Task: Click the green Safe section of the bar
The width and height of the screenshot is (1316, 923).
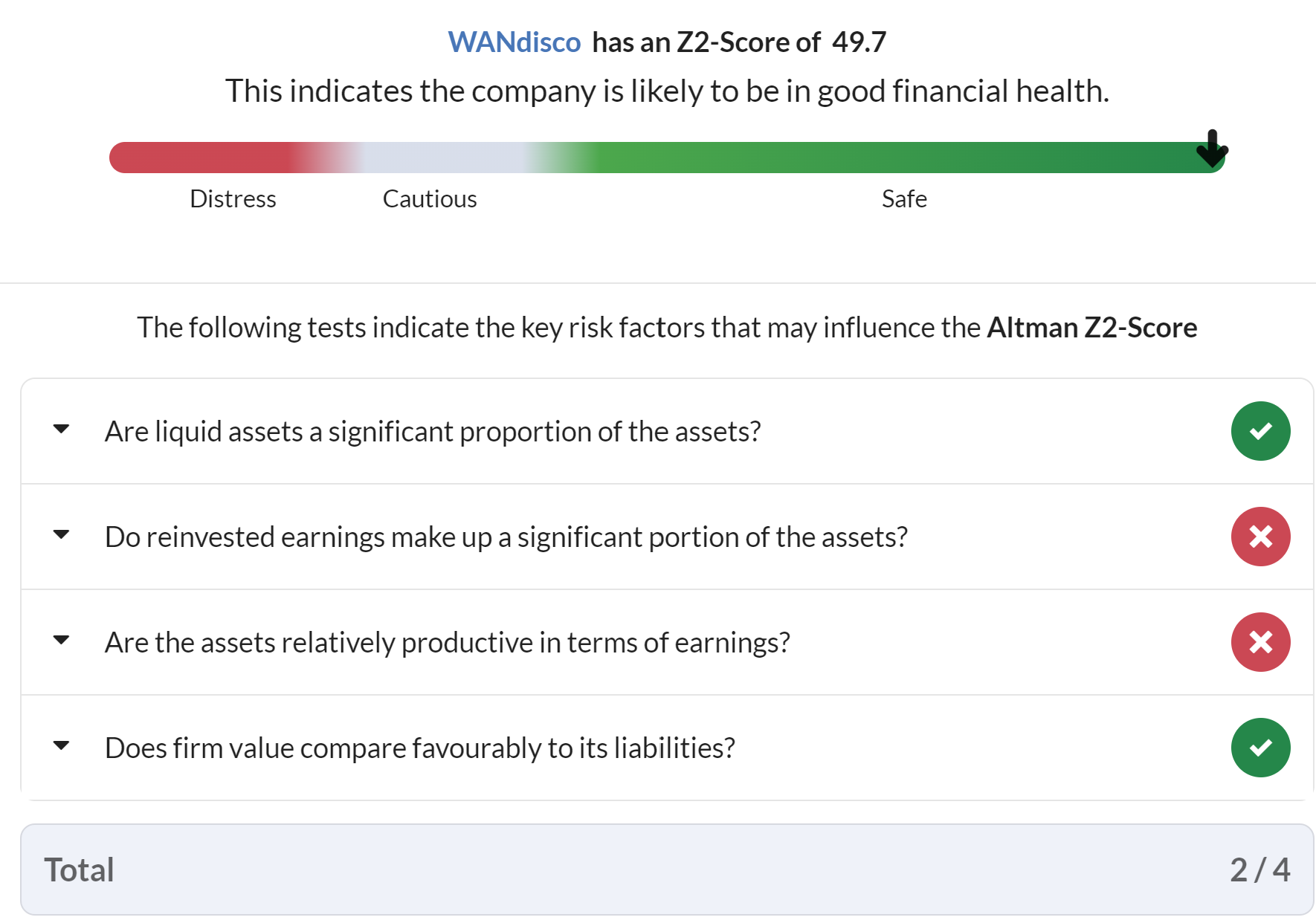Action: [x=903, y=158]
